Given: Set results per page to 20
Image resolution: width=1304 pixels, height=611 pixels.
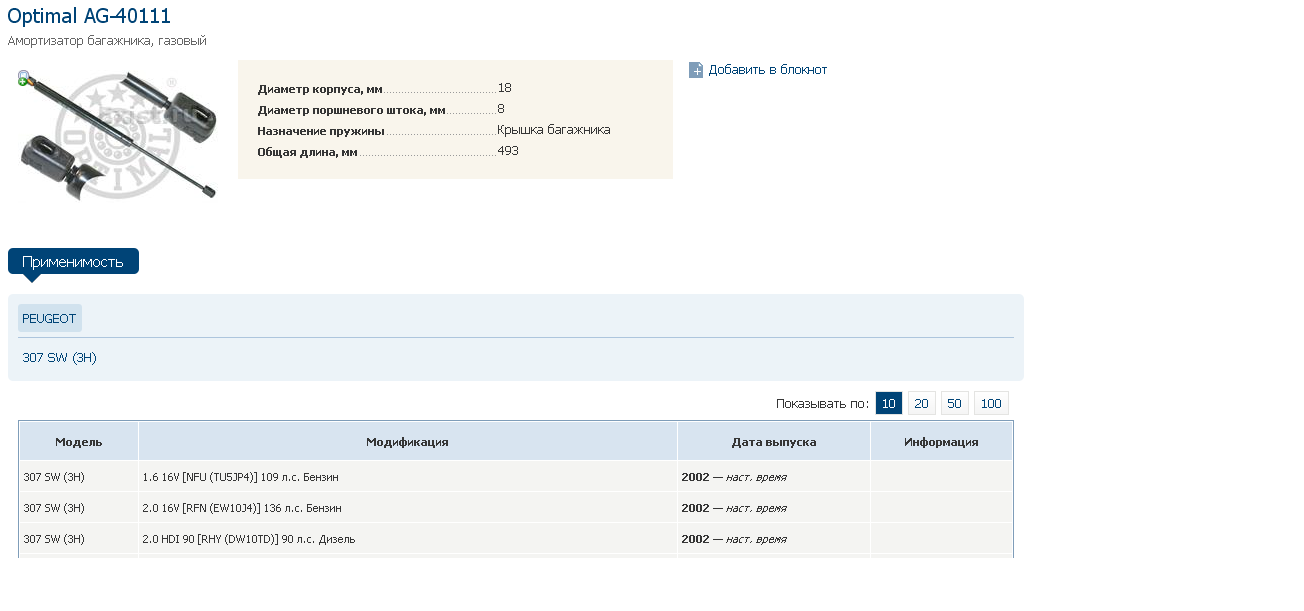Looking at the screenshot, I should tap(921, 404).
